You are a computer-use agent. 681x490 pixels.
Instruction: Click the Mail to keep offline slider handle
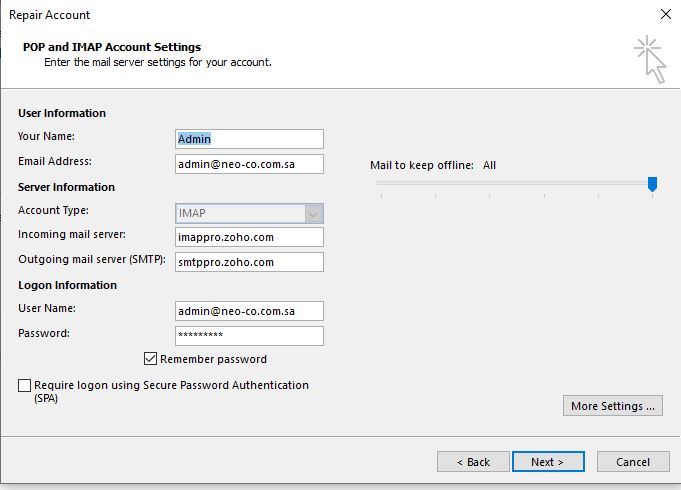click(652, 183)
